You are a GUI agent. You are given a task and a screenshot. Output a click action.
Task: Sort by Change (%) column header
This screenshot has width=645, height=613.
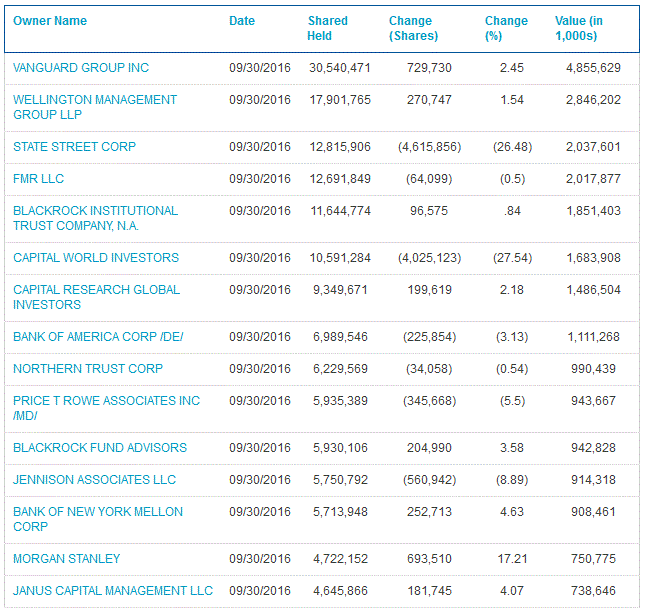[506, 28]
